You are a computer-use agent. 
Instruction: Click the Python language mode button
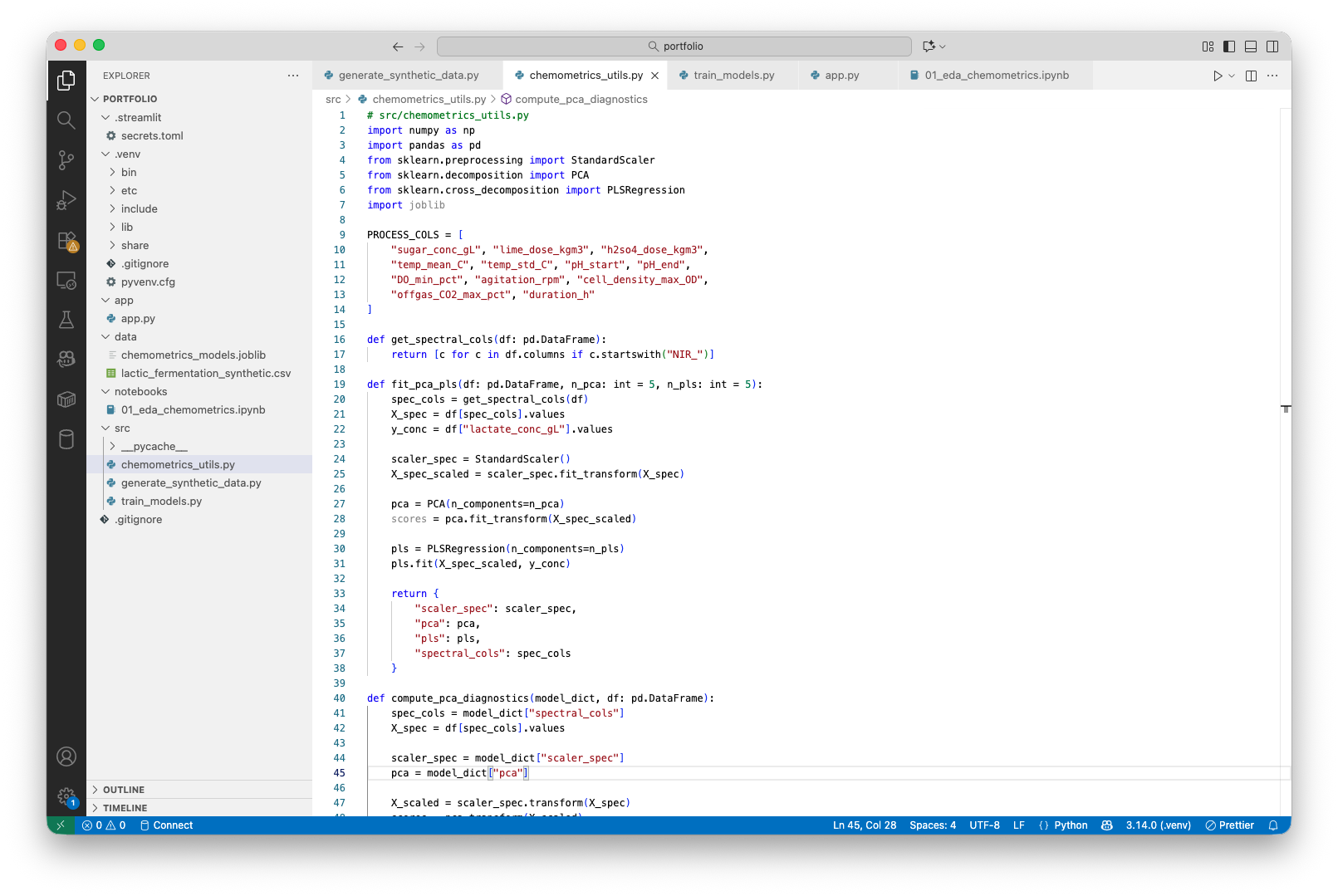[x=1070, y=825]
